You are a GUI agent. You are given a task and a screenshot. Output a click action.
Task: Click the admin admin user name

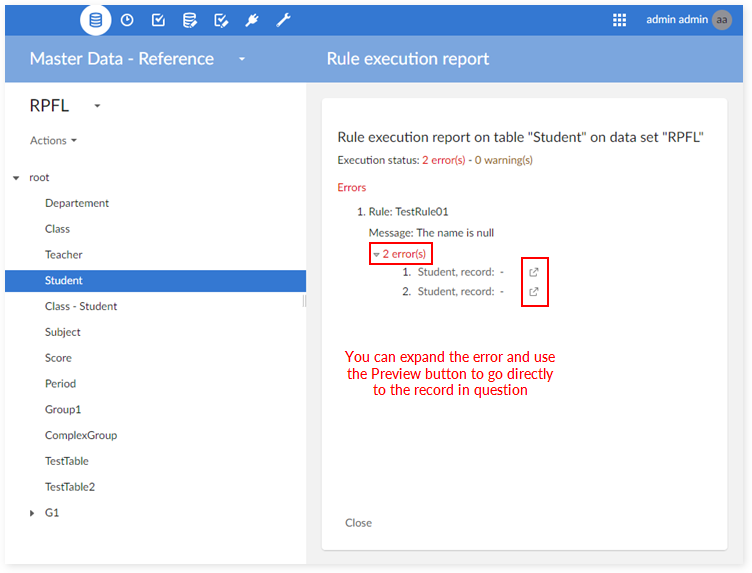click(x=677, y=20)
